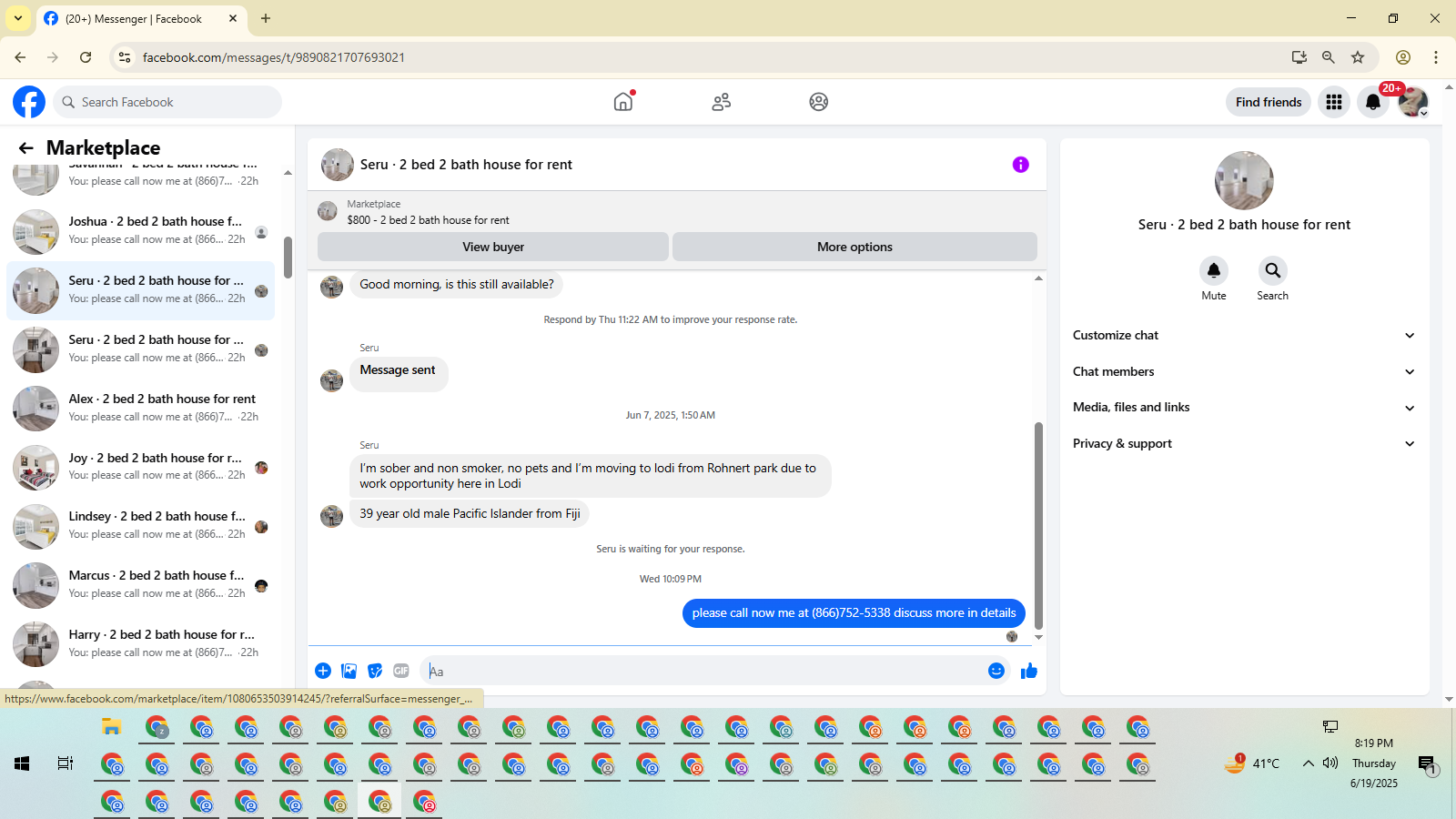
Task: Click the install app icon in the address bar
Action: click(1299, 57)
